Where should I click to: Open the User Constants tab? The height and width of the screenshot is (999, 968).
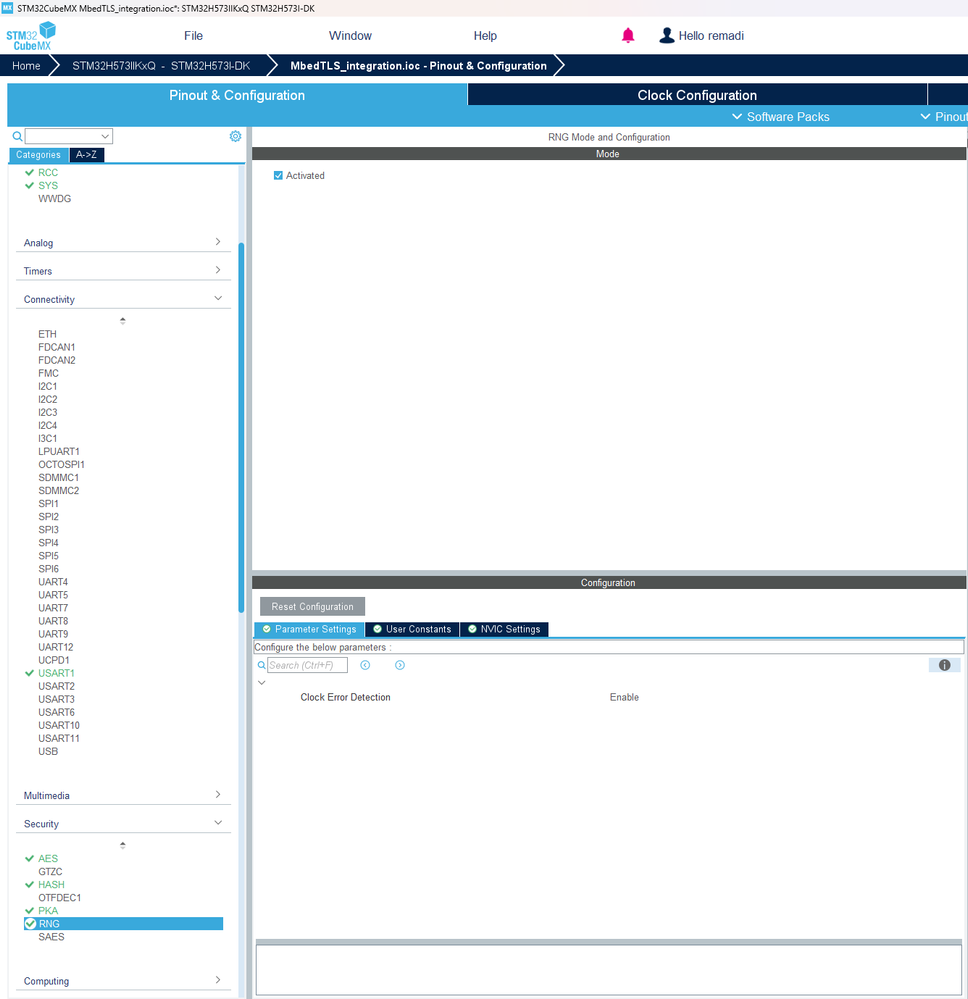tap(412, 629)
